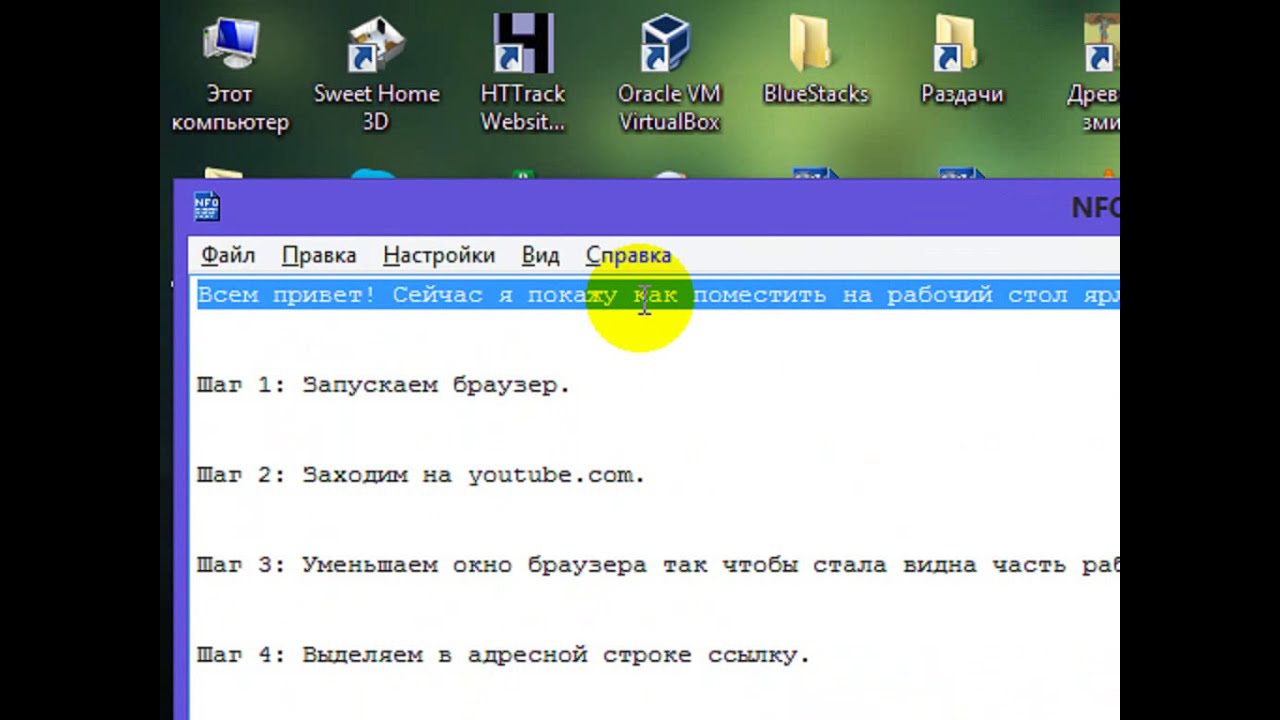
Task: Click the highlighted line 'Всем привет!'
Action: pos(658,295)
